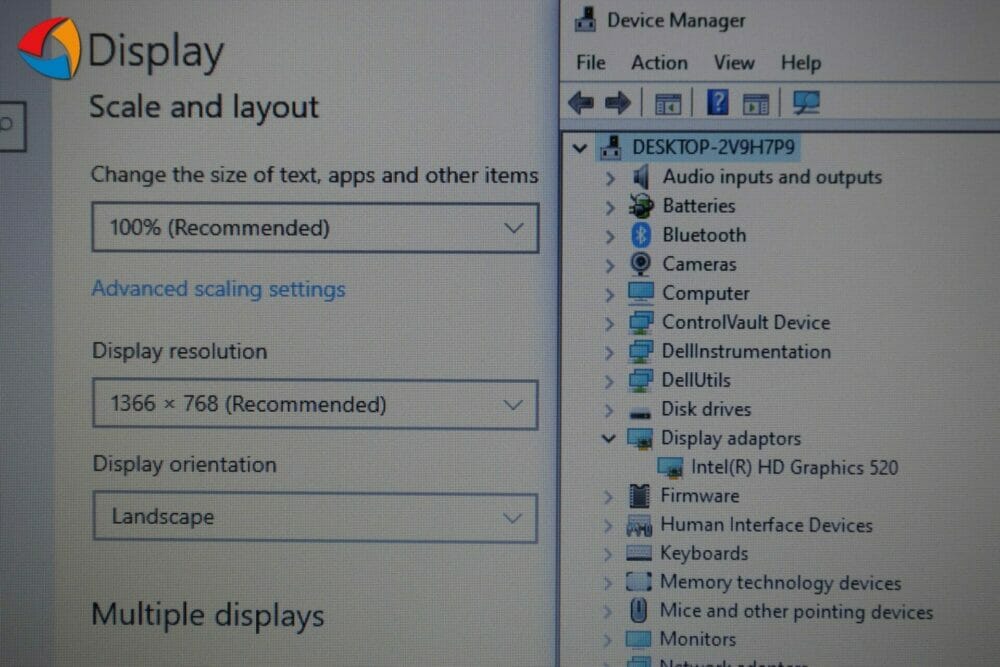Select the "Display adaptors" label
Screen dimensions: 1000x667
point(731,438)
